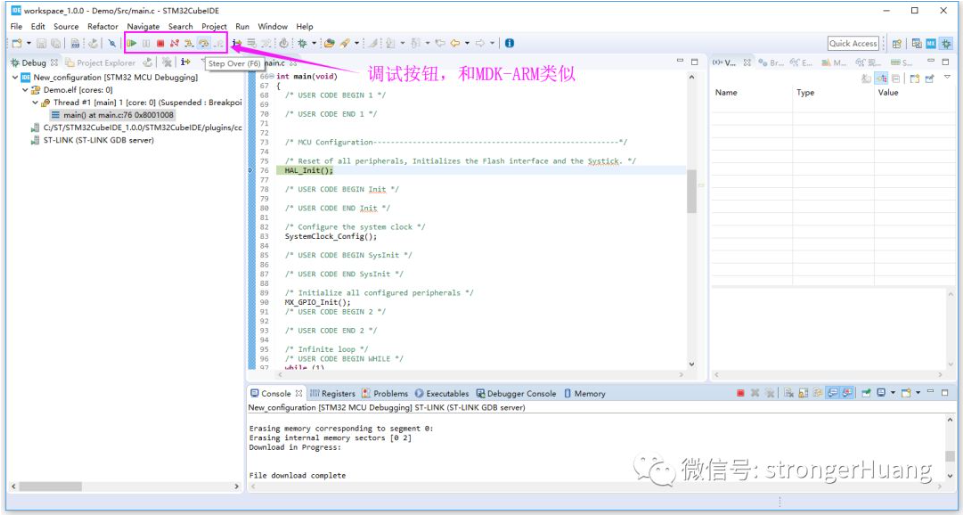
Task: Click the Skip All Breakpoints icon
Action: point(112,43)
